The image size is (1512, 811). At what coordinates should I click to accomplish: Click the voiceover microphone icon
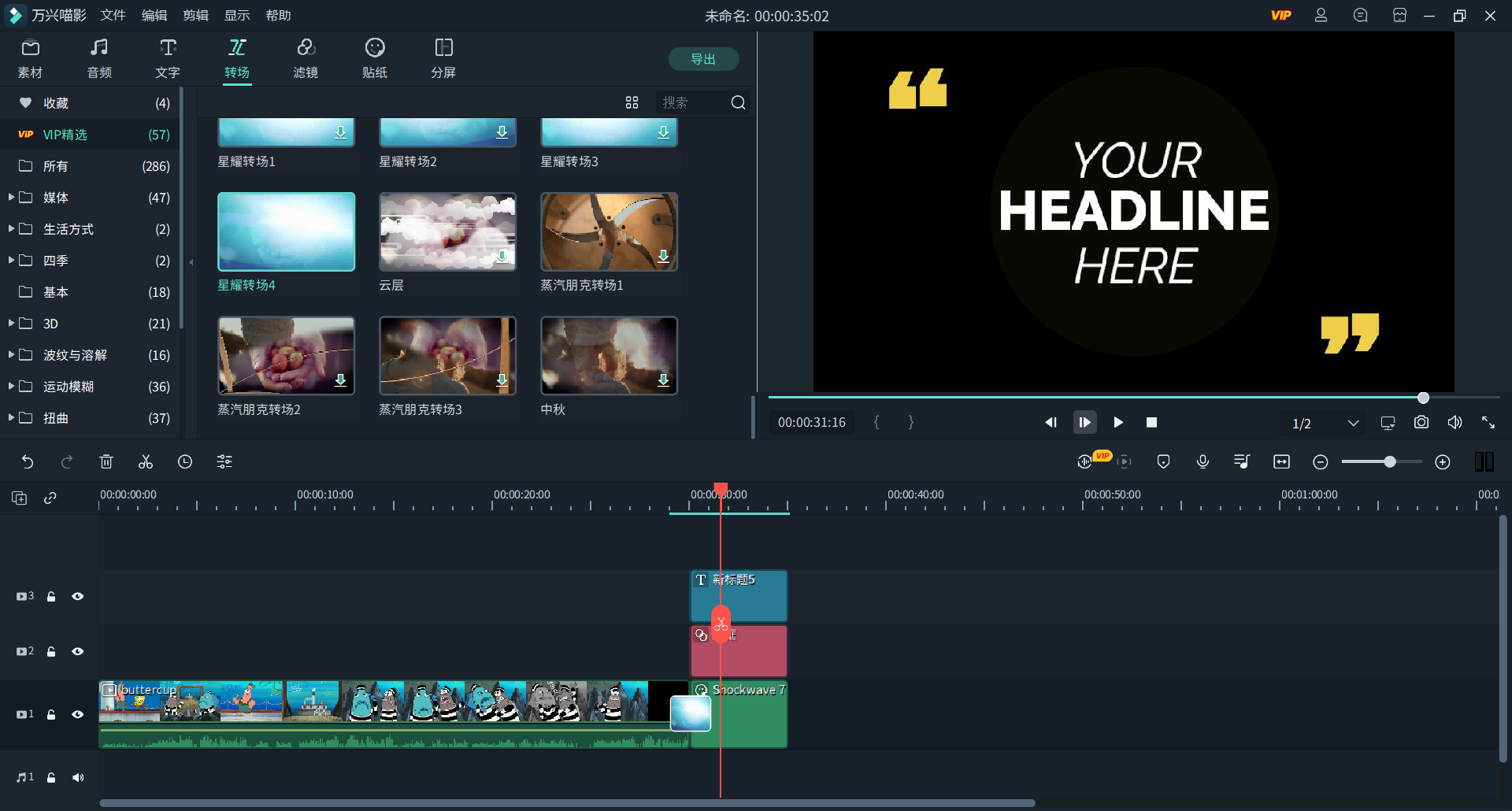[x=1203, y=462]
